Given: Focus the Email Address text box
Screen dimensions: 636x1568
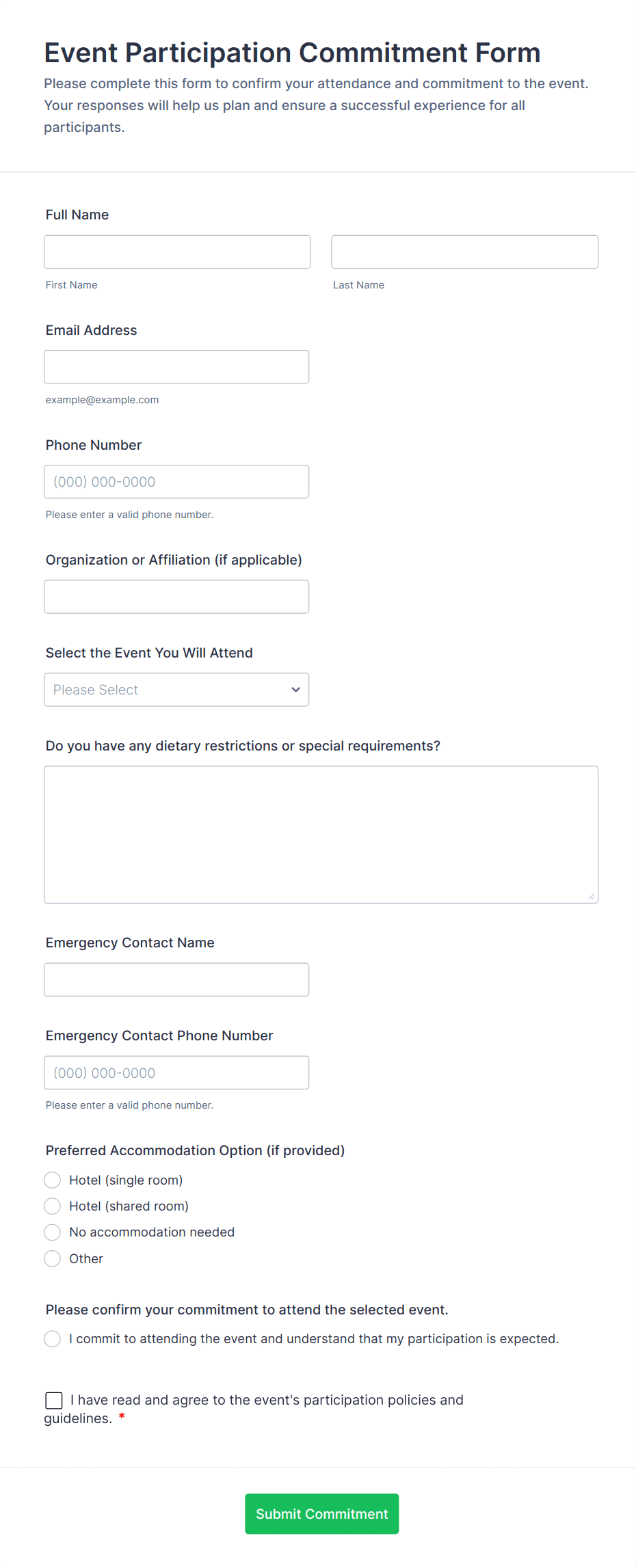Looking at the screenshot, I should click(176, 367).
